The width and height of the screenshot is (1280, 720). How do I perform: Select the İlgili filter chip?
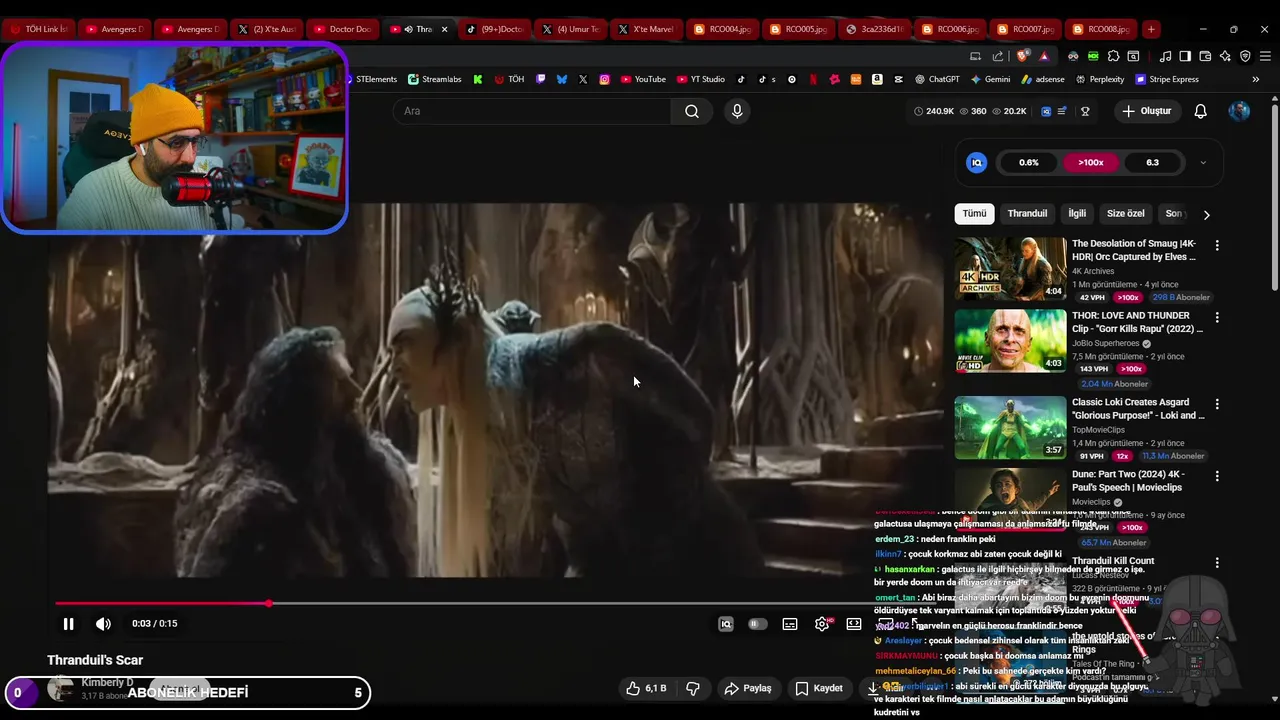1077,213
